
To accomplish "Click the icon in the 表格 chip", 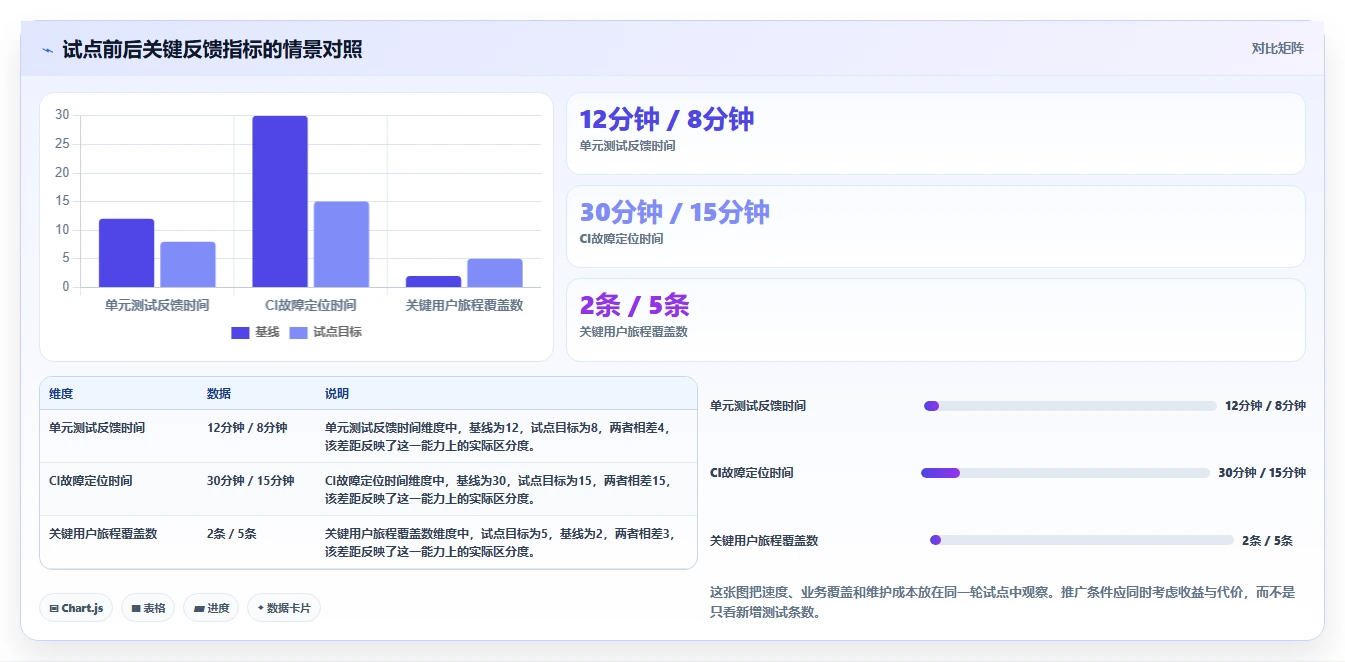I will (x=136, y=608).
